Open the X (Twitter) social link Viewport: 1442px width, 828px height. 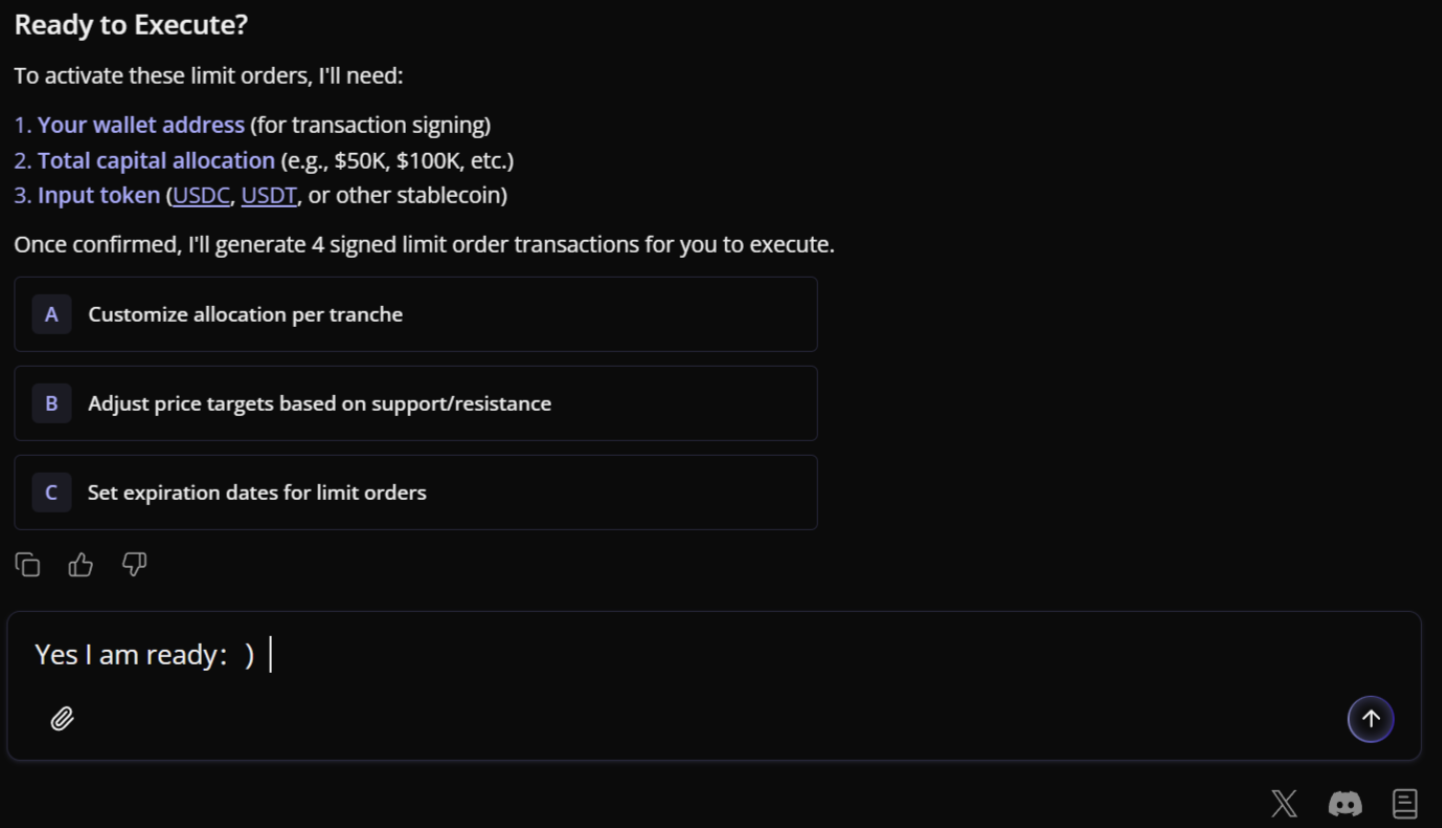pyautogui.click(x=1284, y=803)
